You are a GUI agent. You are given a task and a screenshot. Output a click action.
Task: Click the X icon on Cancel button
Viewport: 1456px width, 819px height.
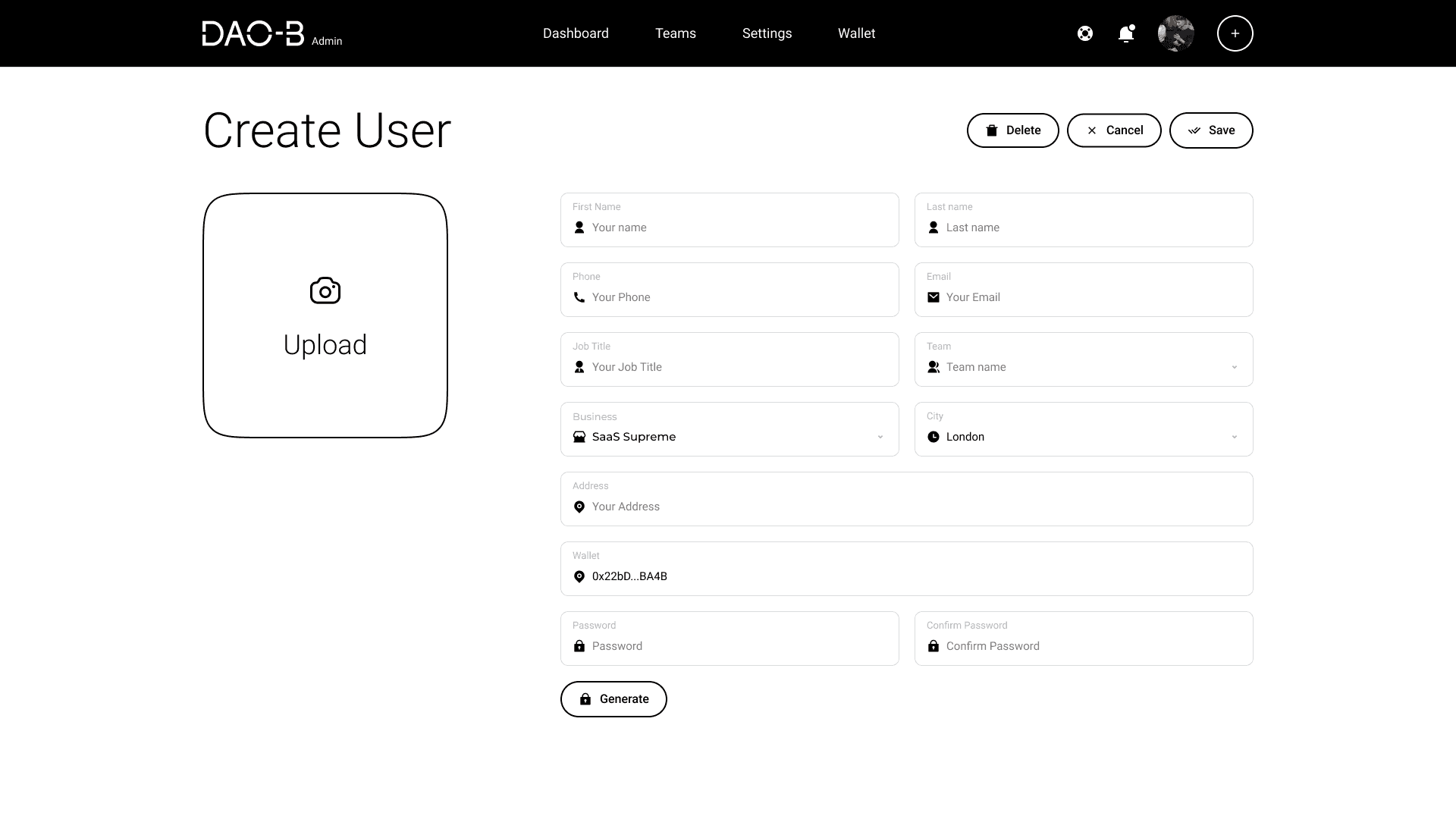click(1092, 130)
